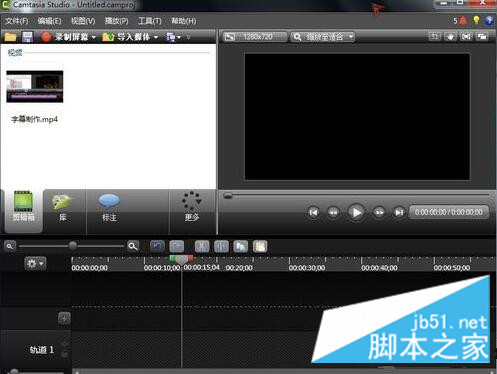
Task: Click the 1280x720 editing dimensions button
Action: point(255,37)
